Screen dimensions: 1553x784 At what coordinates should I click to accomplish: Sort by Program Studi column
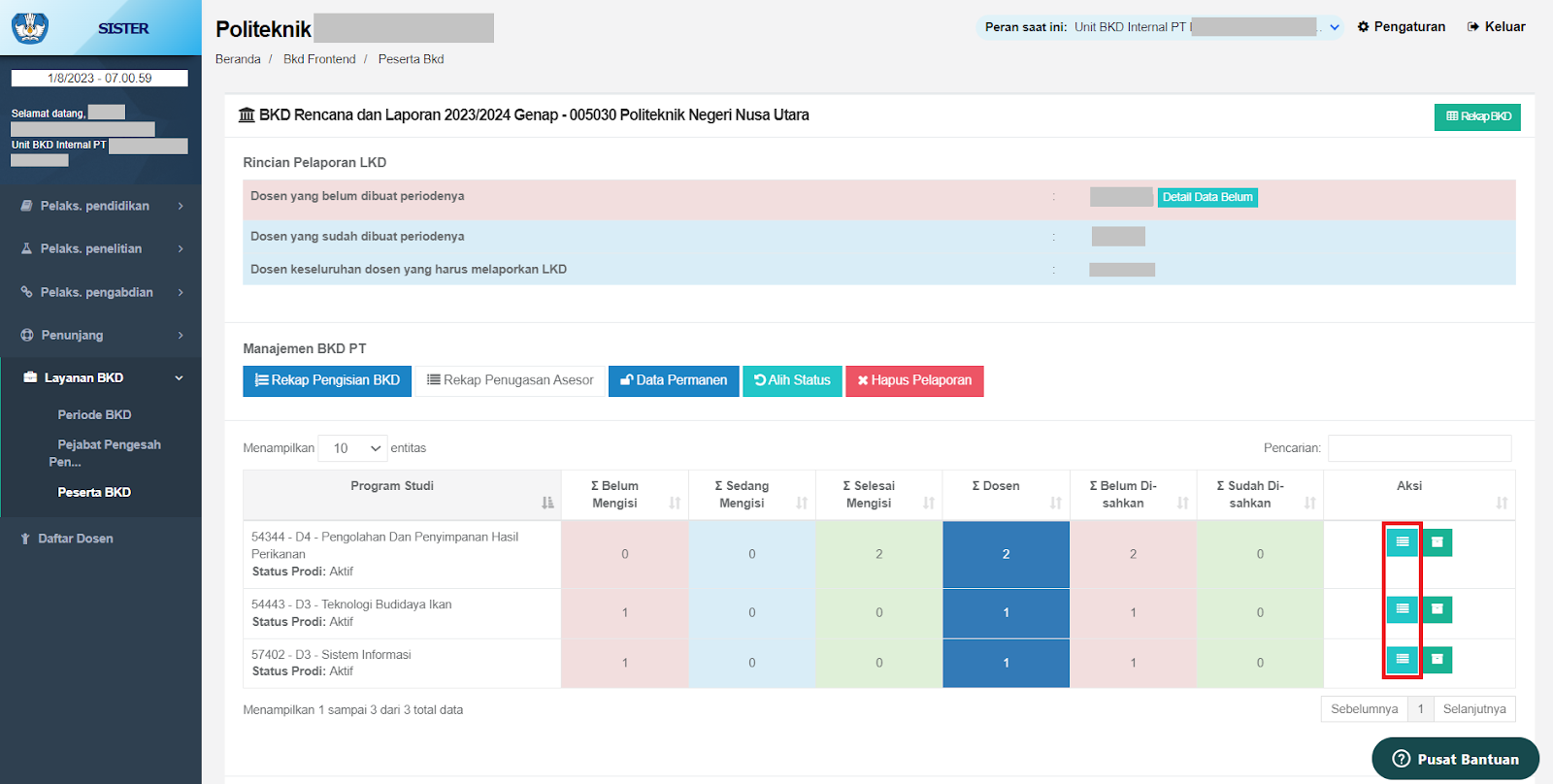tap(402, 495)
